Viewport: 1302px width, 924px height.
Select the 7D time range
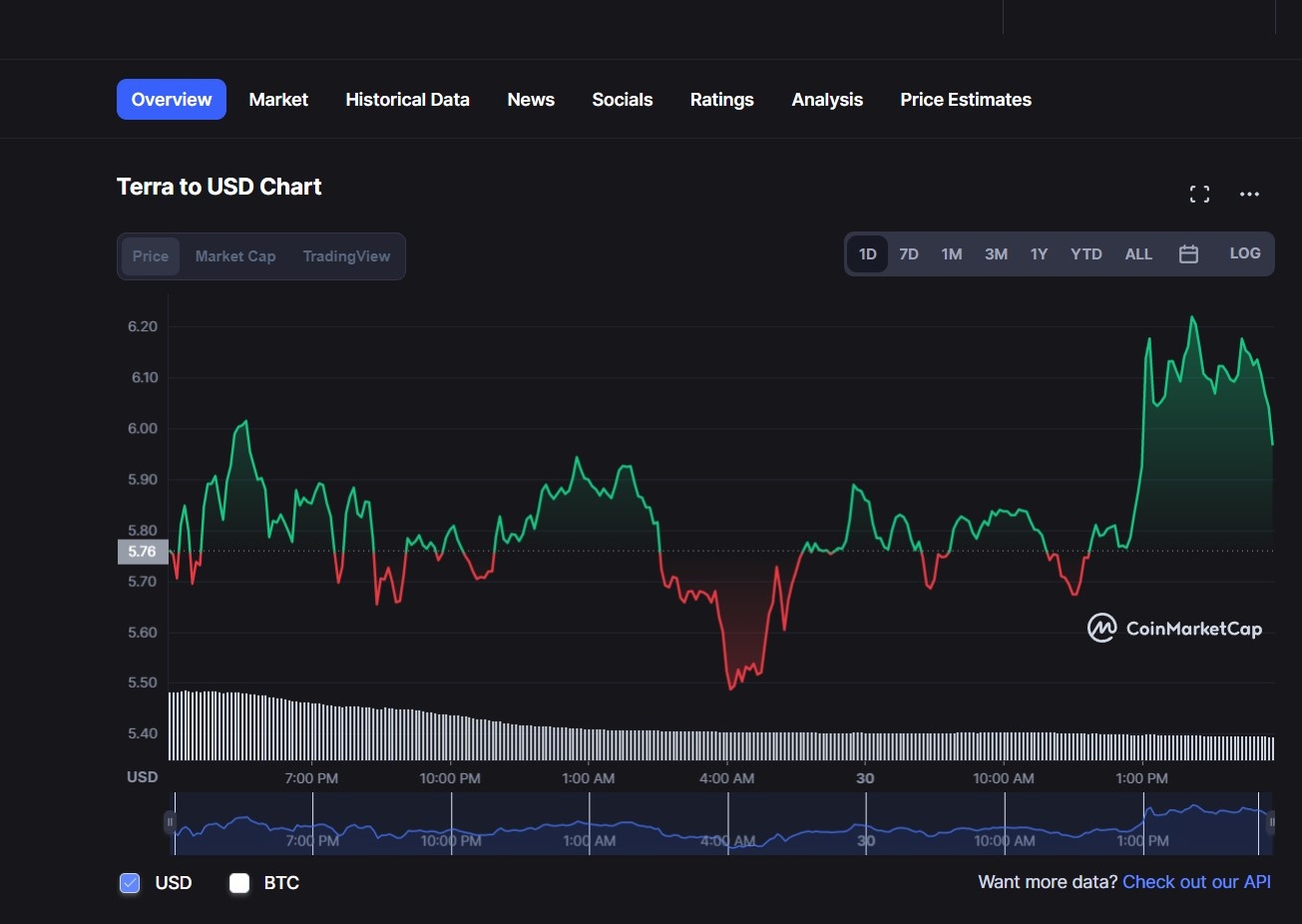(909, 254)
